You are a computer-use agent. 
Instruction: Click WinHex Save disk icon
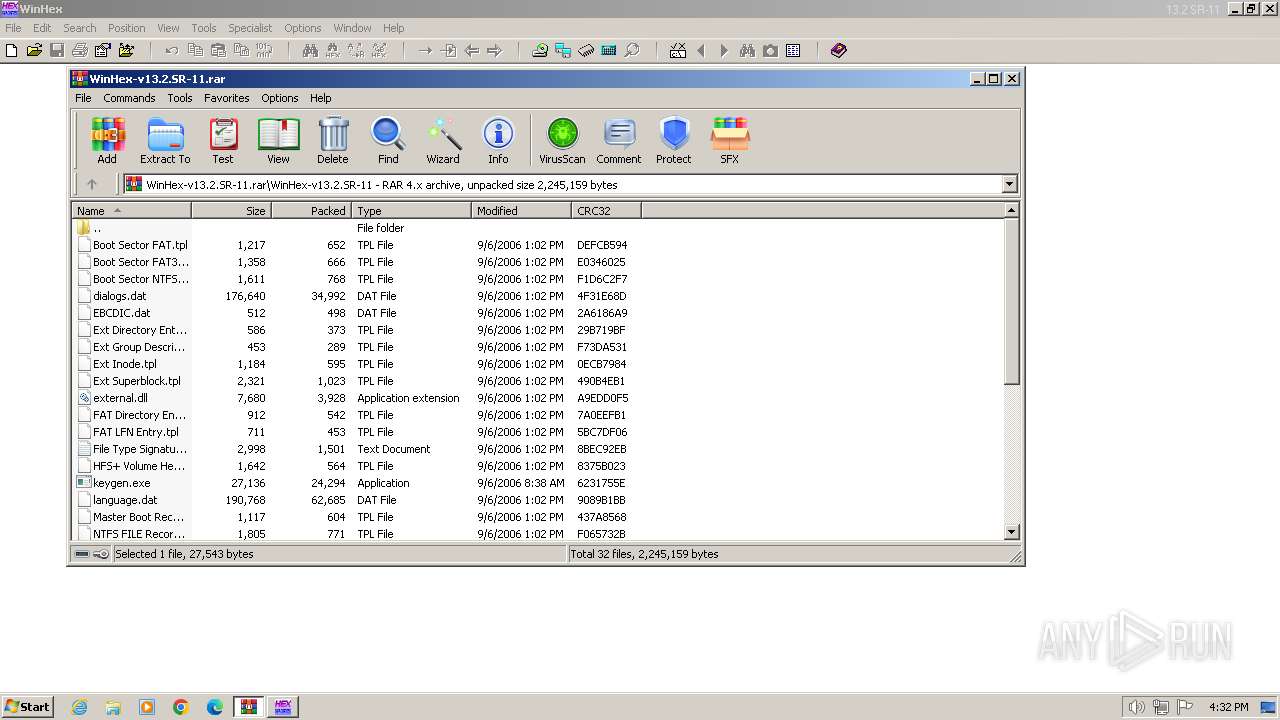(57, 50)
